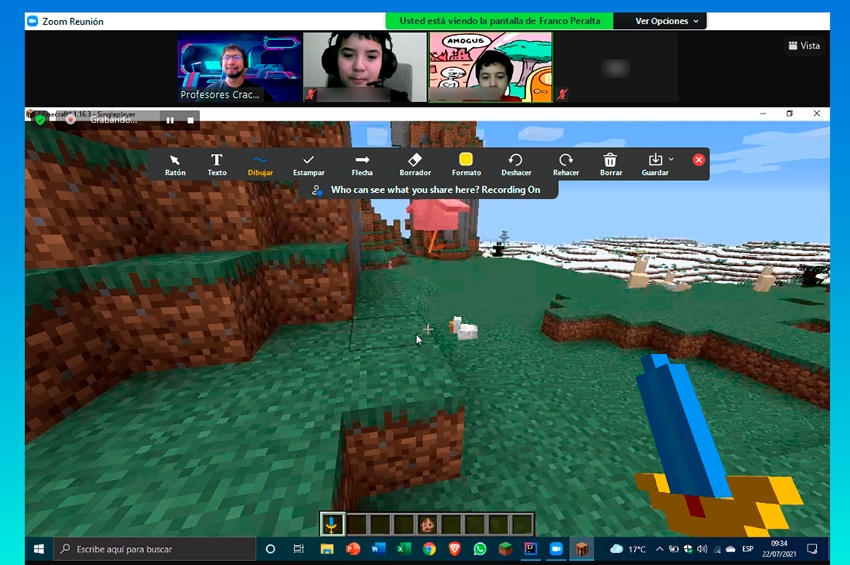Click the taskbar search box
The image size is (850, 565).
[x=154, y=549]
